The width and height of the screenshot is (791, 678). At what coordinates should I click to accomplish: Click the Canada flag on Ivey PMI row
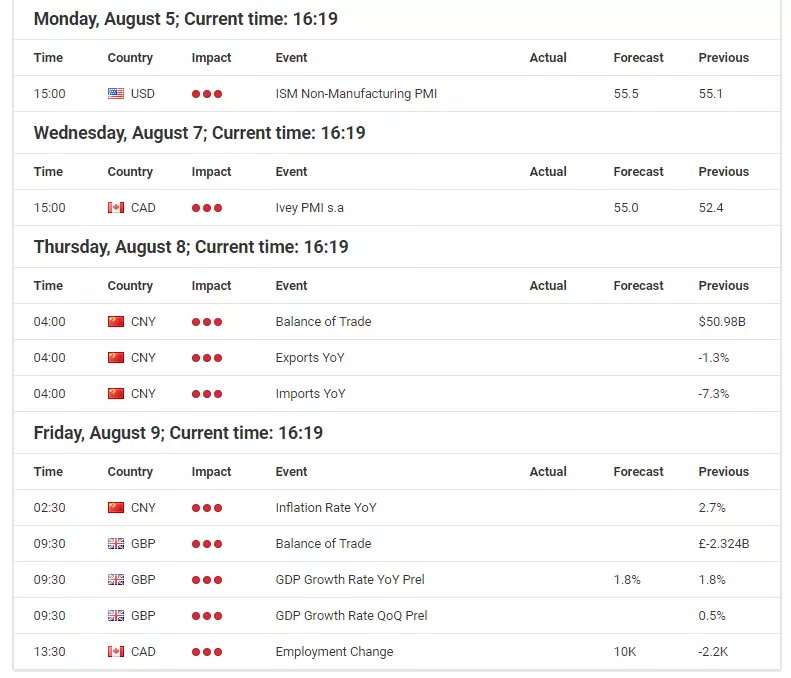116,208
